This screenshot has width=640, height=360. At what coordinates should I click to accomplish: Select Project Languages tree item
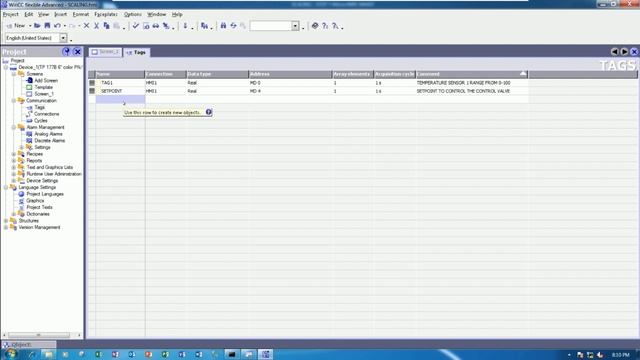[x=45, y=194]
